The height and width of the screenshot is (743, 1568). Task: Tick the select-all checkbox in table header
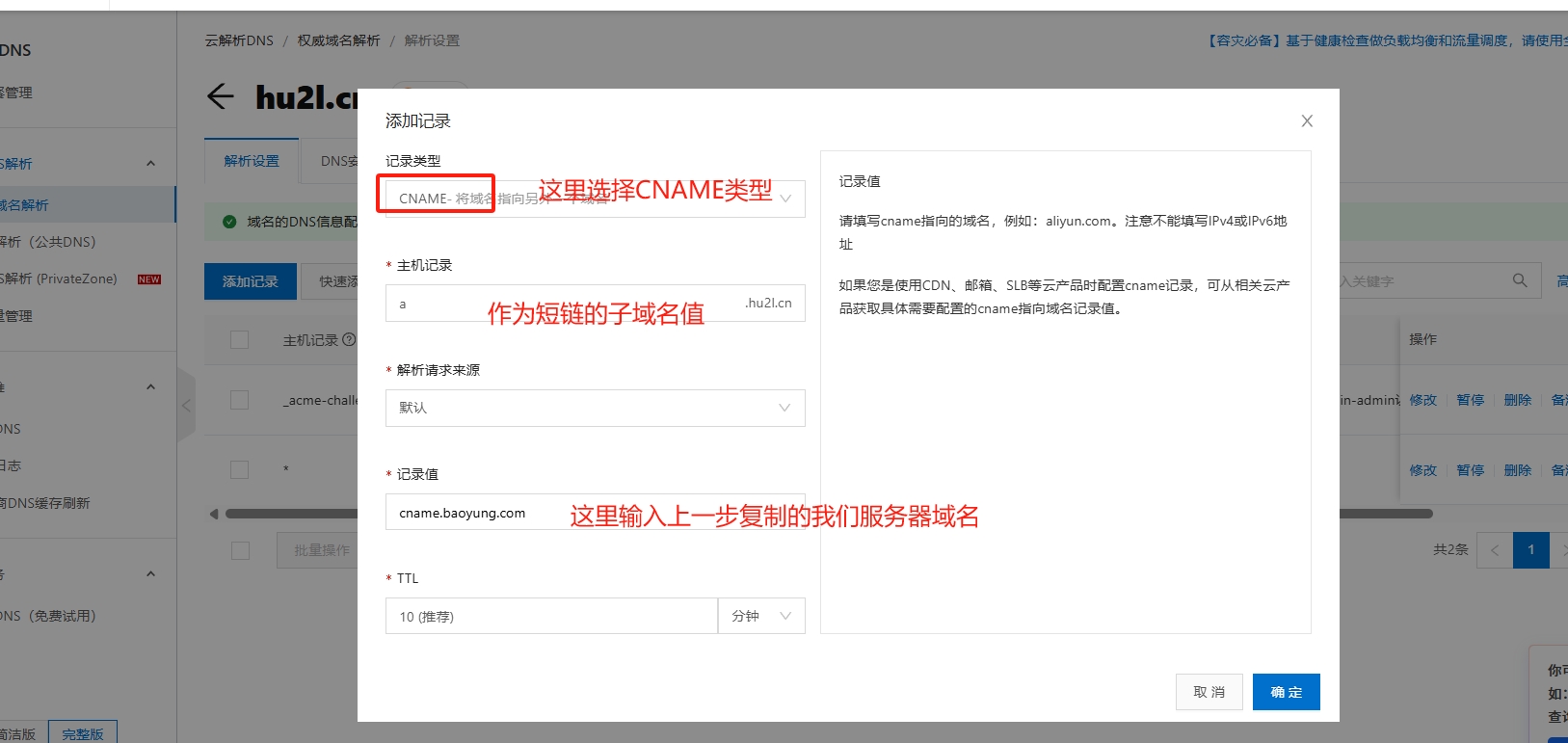(240, 339)
